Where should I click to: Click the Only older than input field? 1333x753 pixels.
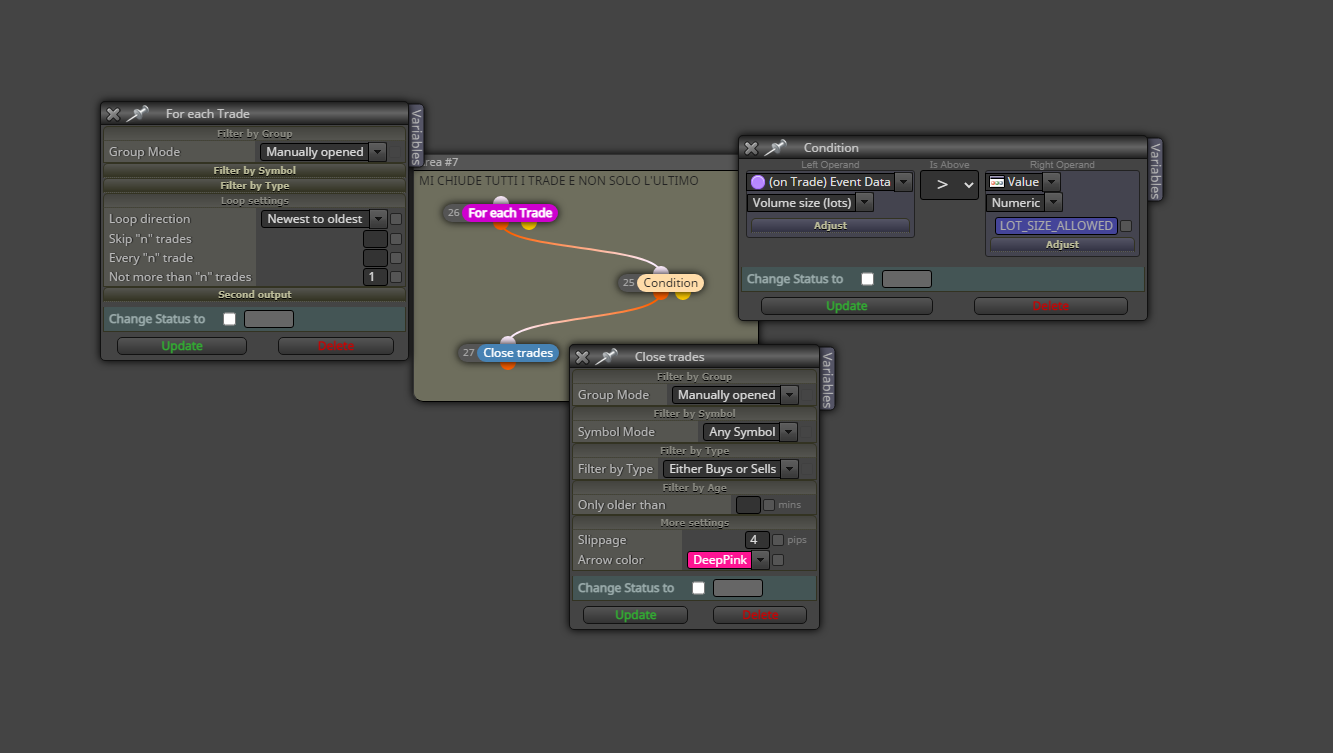coord(748,505)
